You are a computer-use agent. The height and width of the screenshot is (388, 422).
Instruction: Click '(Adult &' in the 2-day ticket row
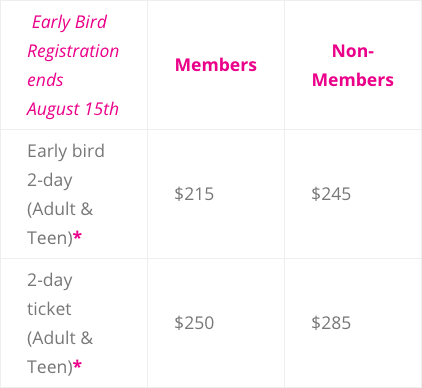coord(60,338)
